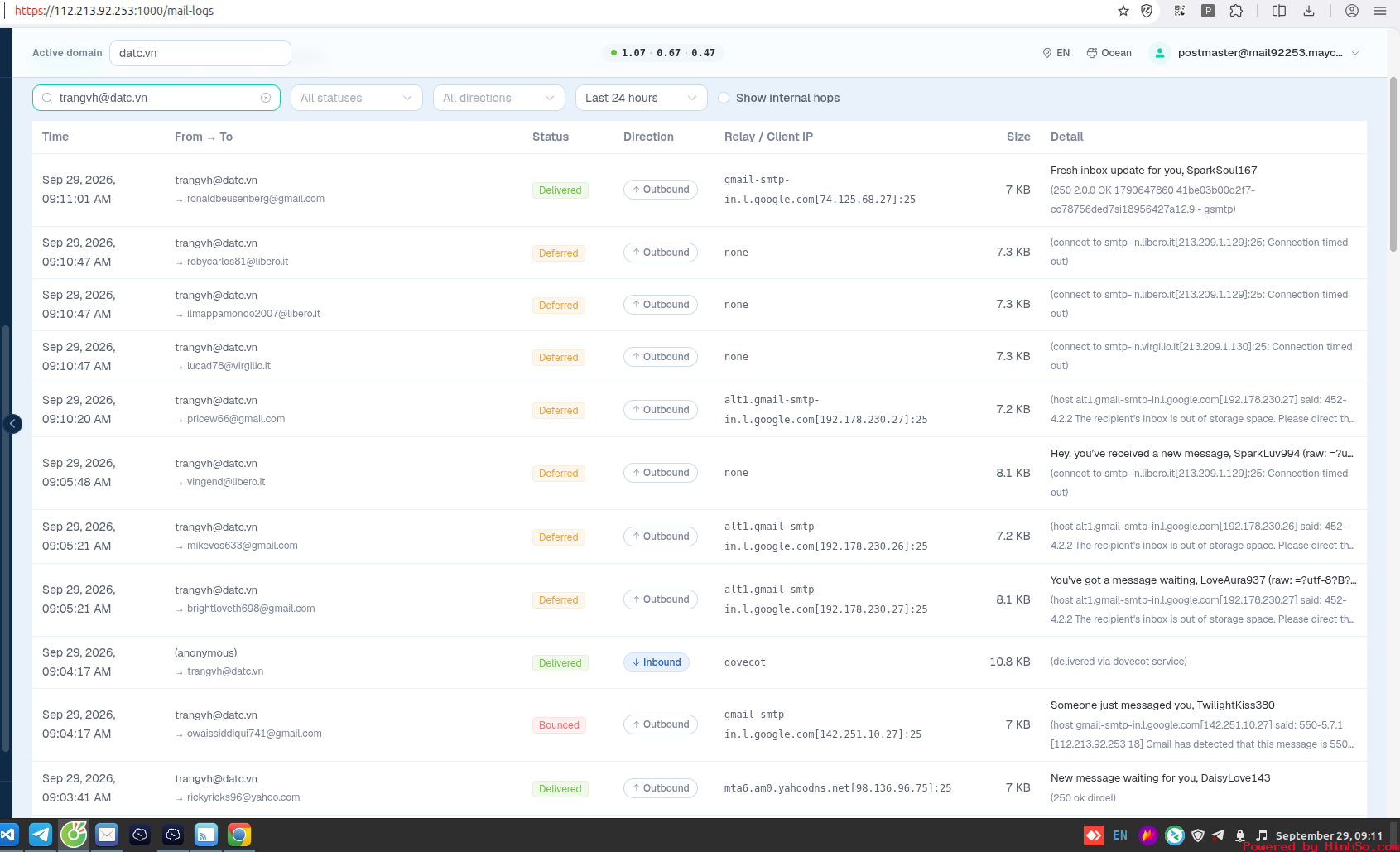Click the Inbound direction badge
The width and height of the screenshot is (1400, 852).
click(657, 662)
